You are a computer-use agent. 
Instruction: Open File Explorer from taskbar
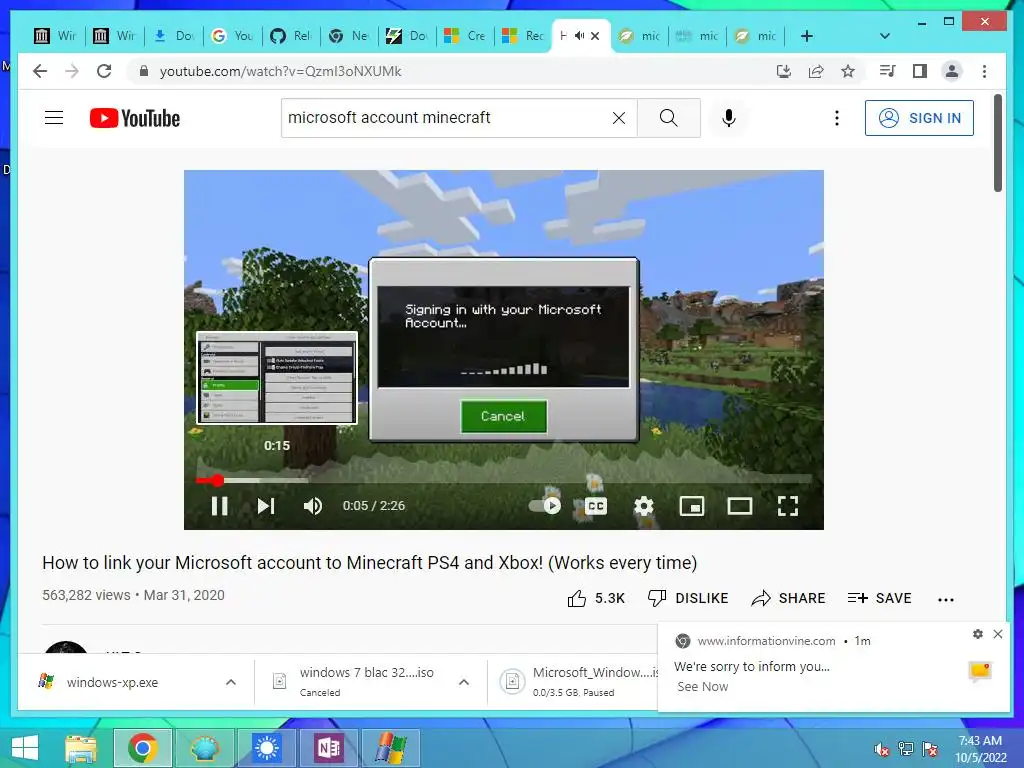pos(80,748)
